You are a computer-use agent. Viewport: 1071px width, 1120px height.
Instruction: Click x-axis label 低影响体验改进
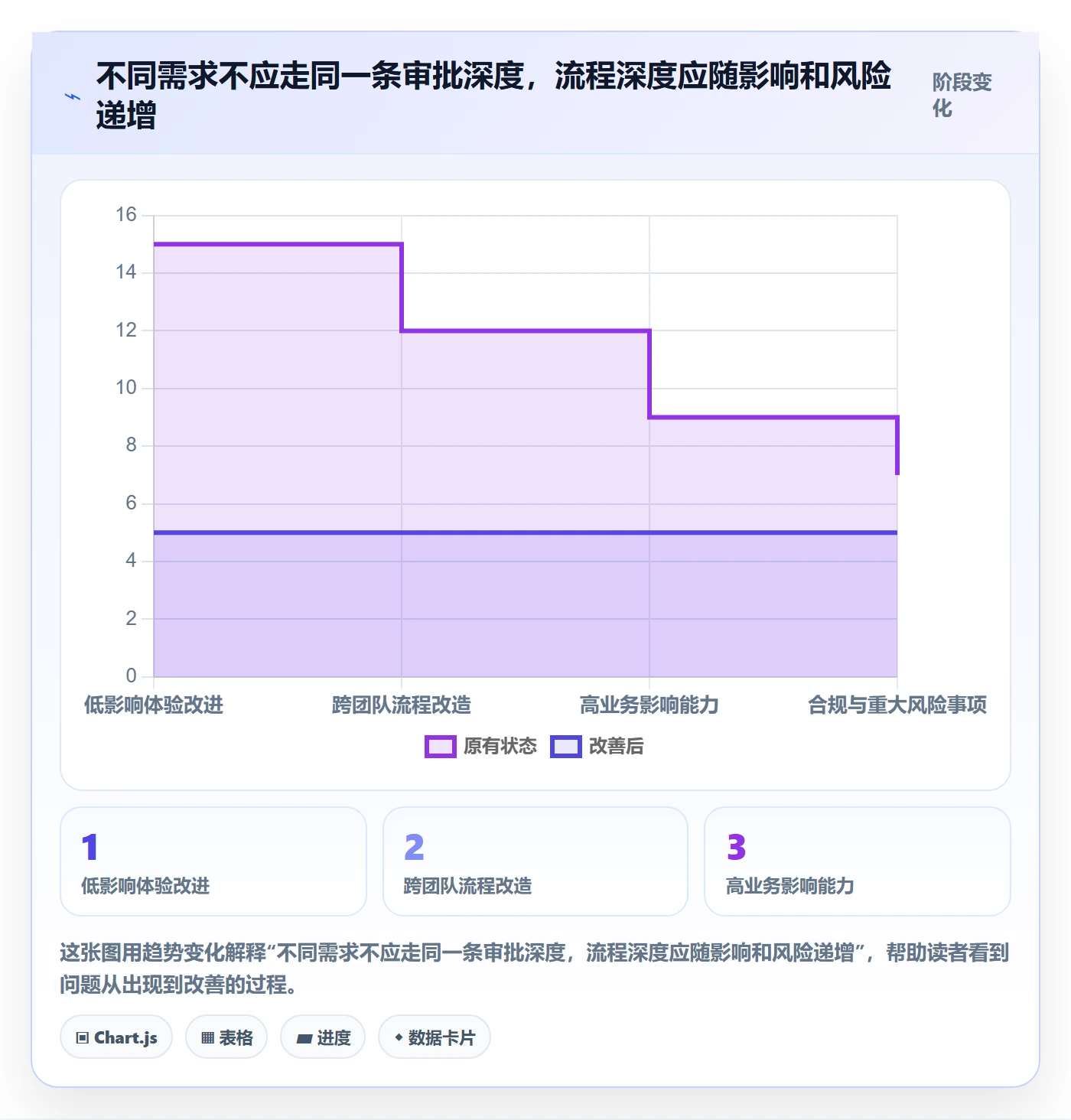[x=154, y=705]
